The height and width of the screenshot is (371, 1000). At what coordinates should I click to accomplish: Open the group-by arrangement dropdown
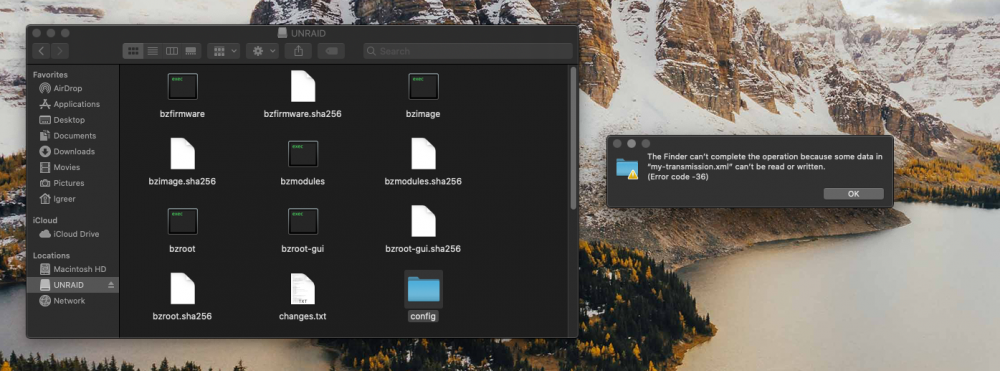(x=223, y=51)
